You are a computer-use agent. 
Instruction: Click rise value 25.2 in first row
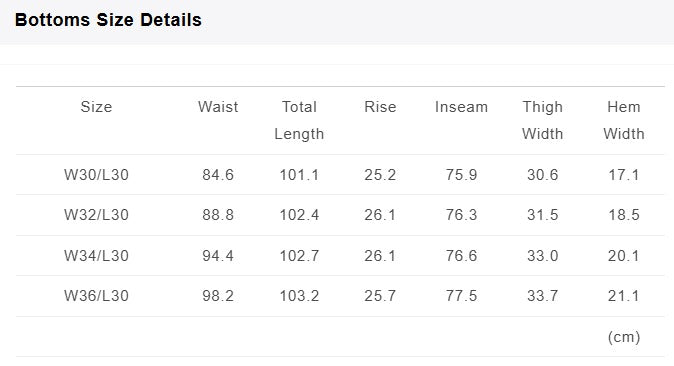(380, 175)
